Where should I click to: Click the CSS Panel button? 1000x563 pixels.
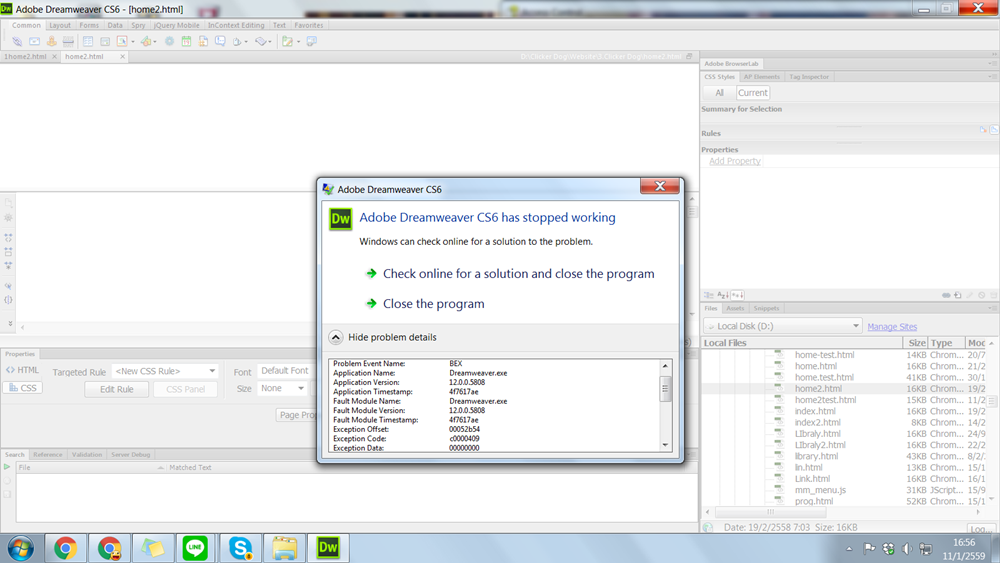click(x=186, y=389)
